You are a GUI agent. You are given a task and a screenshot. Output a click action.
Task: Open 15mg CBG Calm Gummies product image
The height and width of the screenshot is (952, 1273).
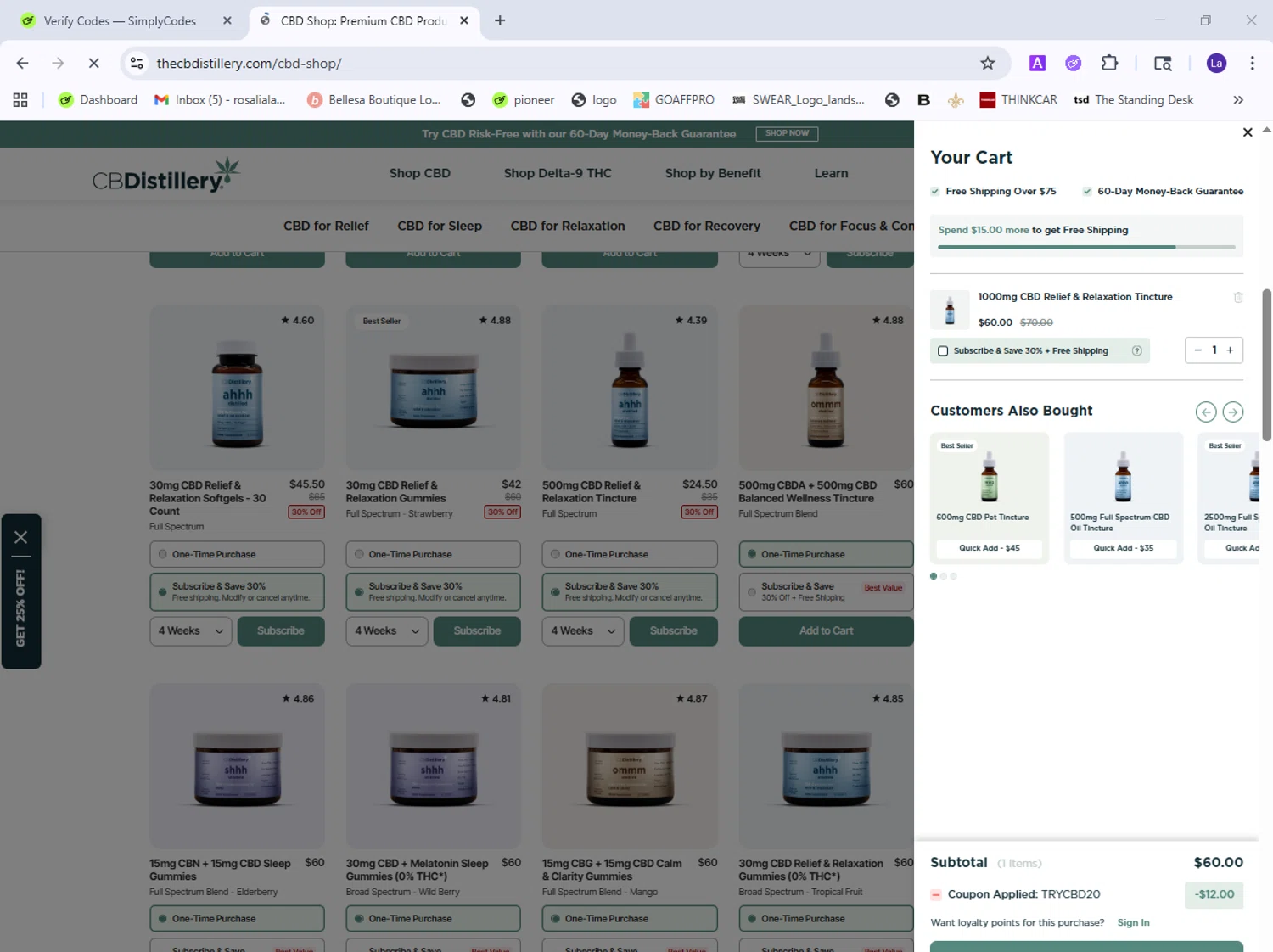pyautogui.click(x=630, y=766)
